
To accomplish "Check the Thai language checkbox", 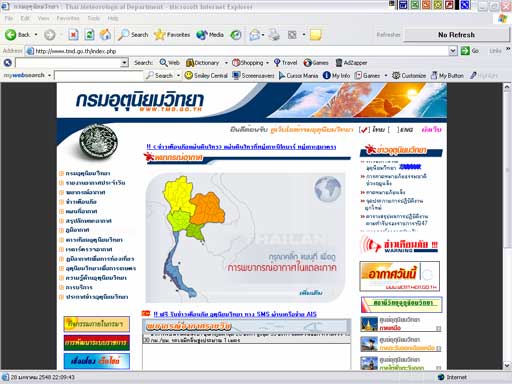I will pyautogui.click(x=364, y=130).
